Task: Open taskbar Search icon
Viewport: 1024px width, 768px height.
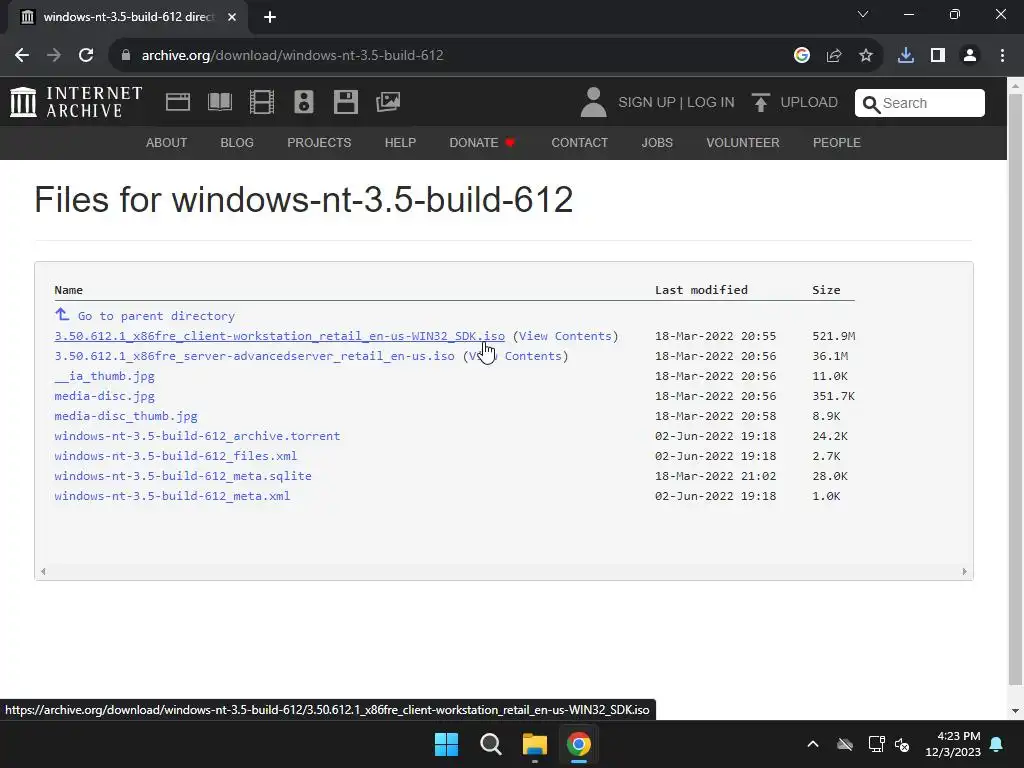Action: (490, 744)
